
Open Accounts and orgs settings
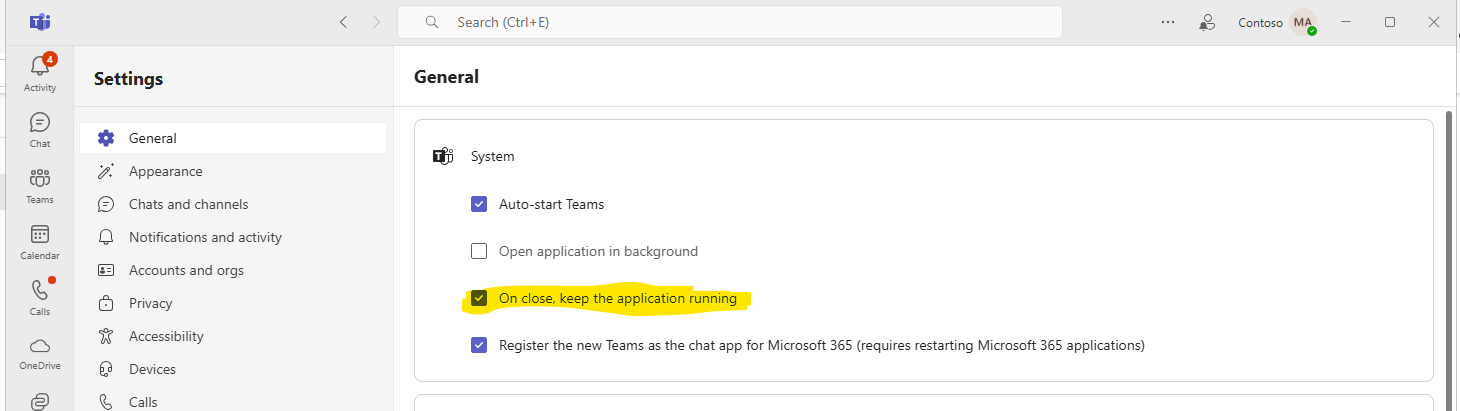pyautogui.click(x=233, y=270)
